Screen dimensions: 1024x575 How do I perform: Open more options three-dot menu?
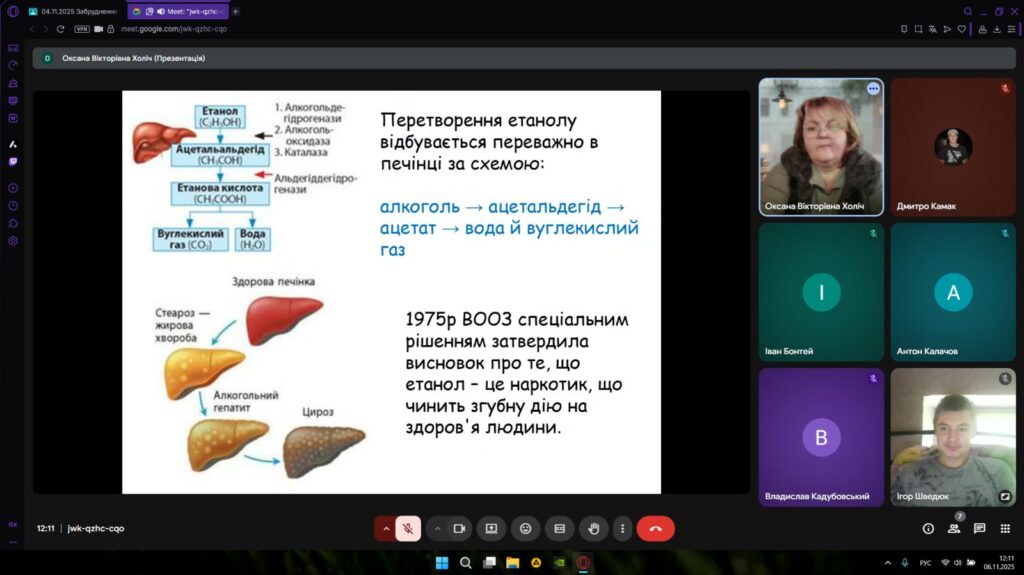tap(622, 528)
